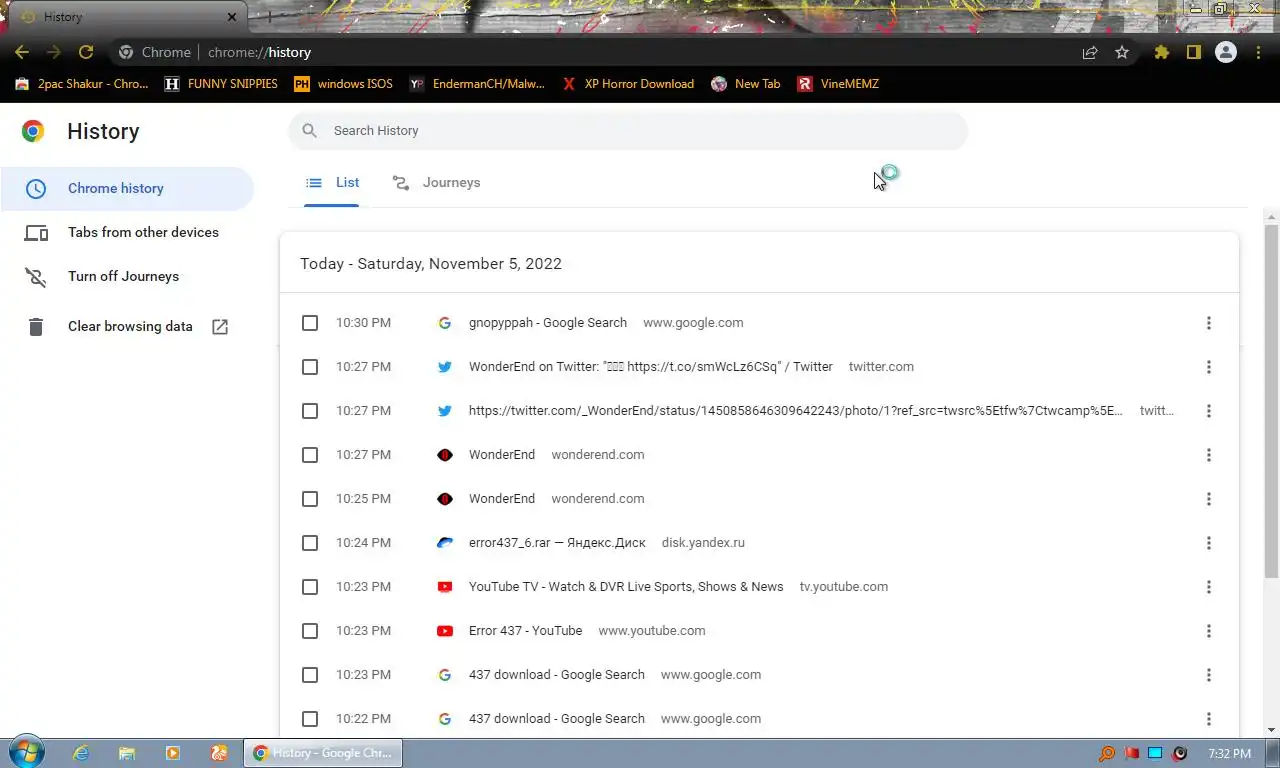The height and width of the screenshot is (768, 1280).
Task: Select Turn off Journeys
Action: click(x=127, y=276)
